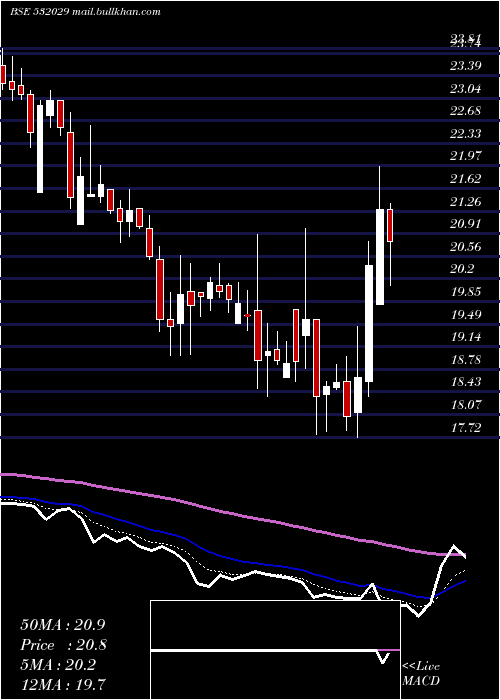The width and height of the screenshot is (500, 700).
Task: Click the 23.39 price axis label
Action: tap(466, 66)
